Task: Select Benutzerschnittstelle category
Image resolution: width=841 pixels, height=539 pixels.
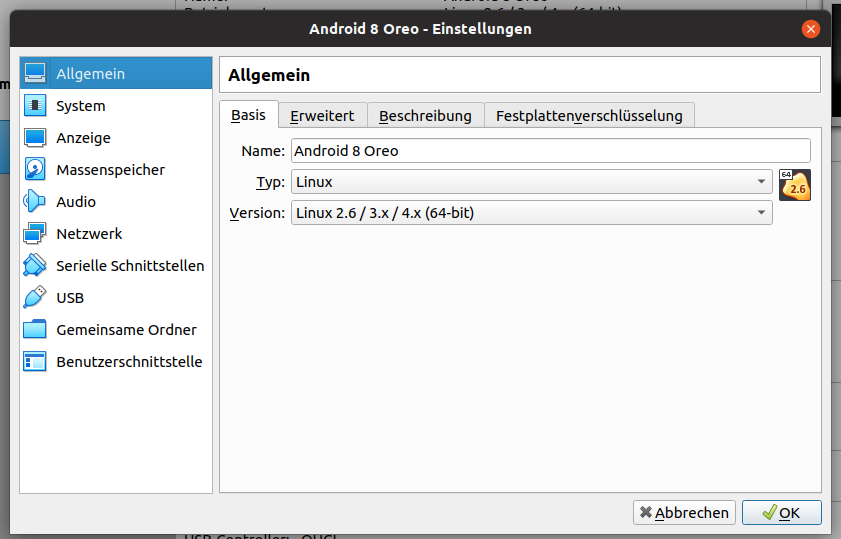Action: (x=116, y=361)
